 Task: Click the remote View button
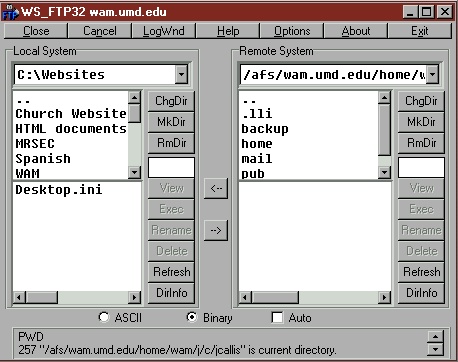pyautogui.click(x=421, y=188)
